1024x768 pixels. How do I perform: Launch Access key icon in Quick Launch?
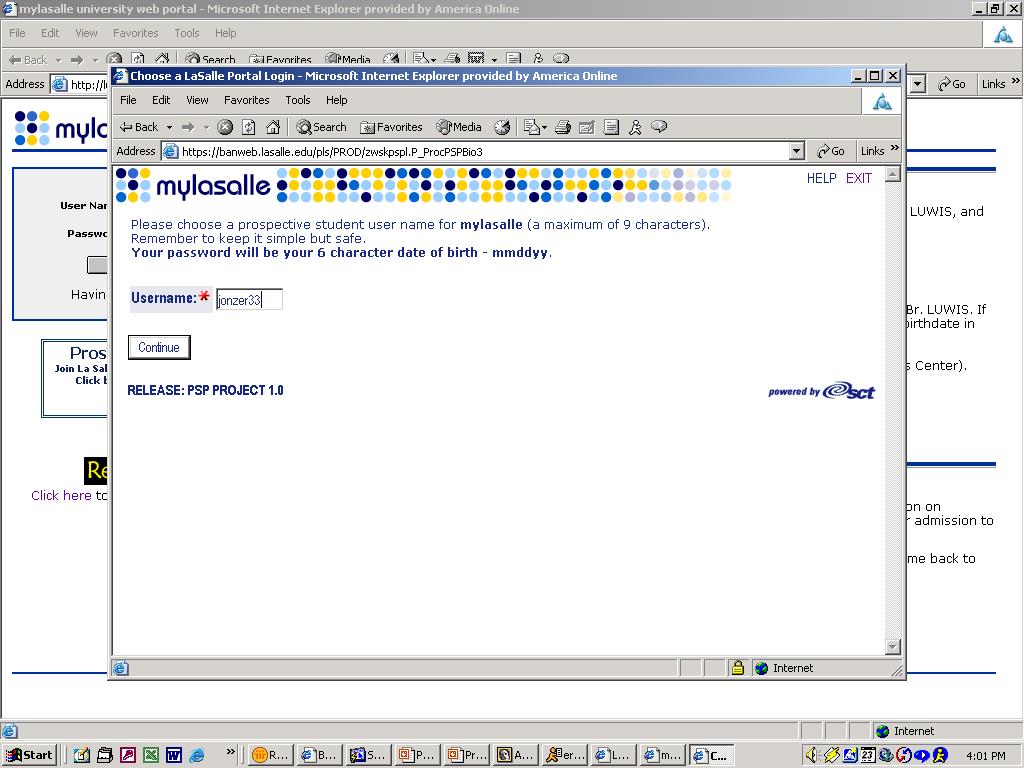click(x=128, y=755)
